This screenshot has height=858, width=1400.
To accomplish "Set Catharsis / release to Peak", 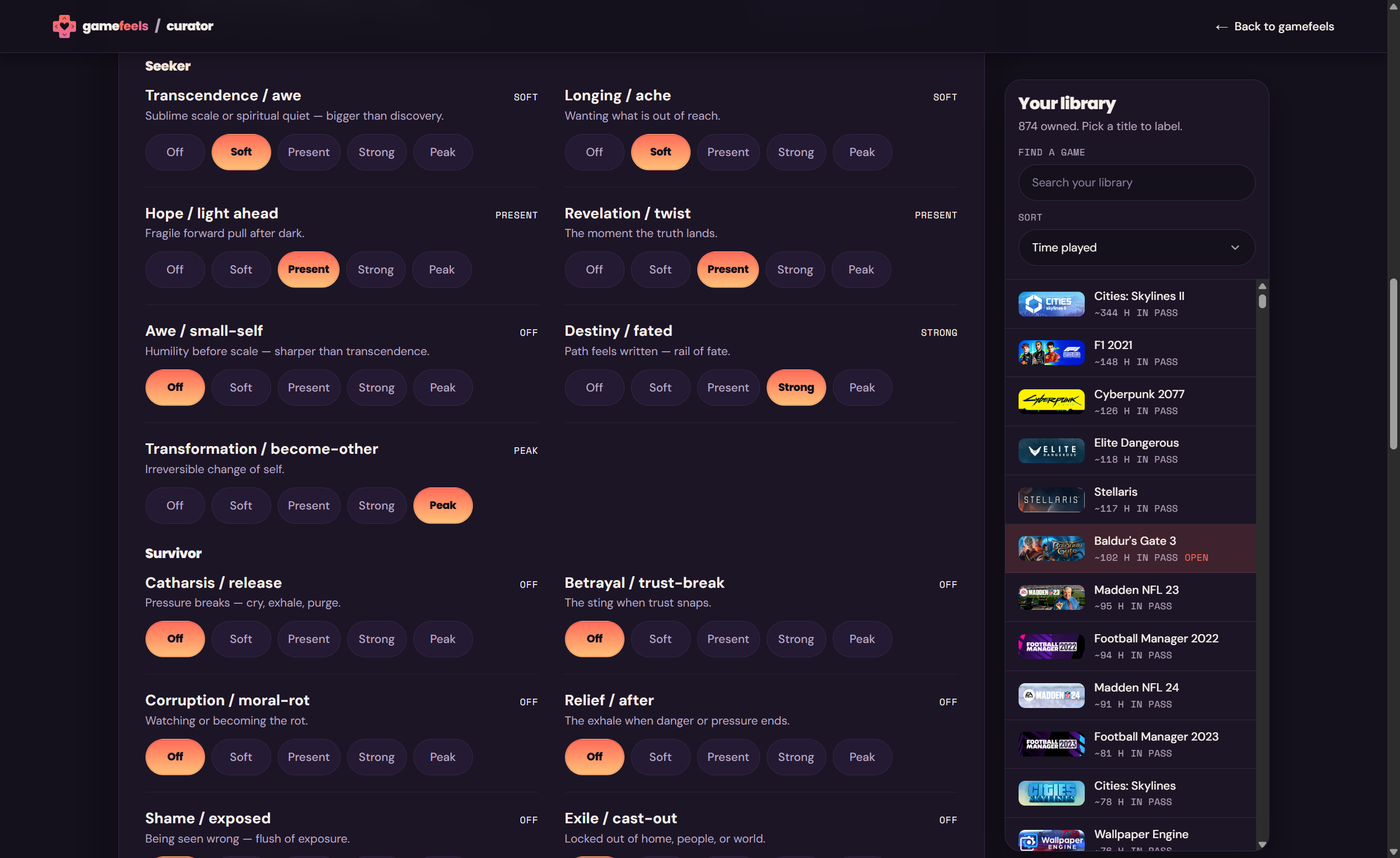I will point(443,639).
